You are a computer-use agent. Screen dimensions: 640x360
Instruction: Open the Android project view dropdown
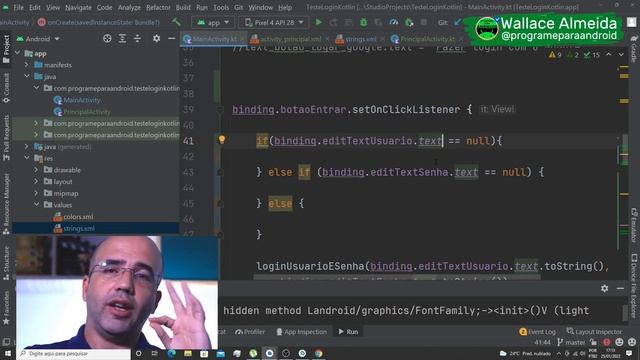coord(38,39)
